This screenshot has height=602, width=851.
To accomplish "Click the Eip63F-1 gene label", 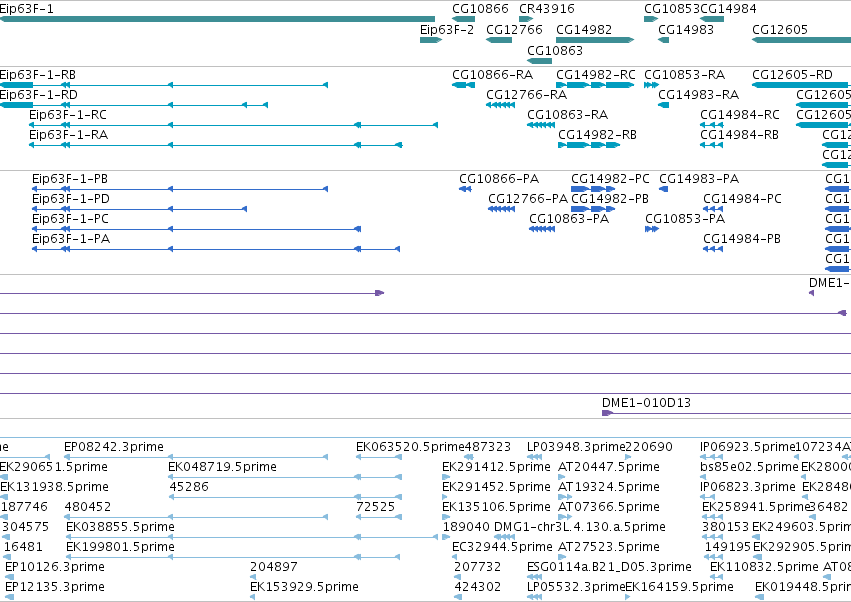I will 27,9.
